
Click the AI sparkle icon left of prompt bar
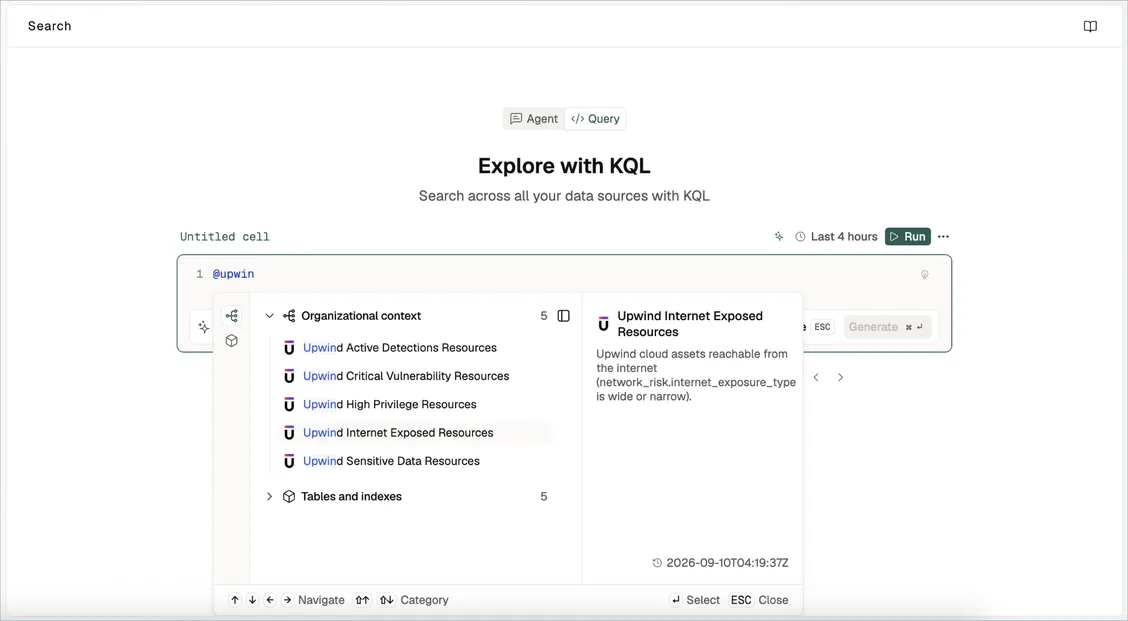204,327
